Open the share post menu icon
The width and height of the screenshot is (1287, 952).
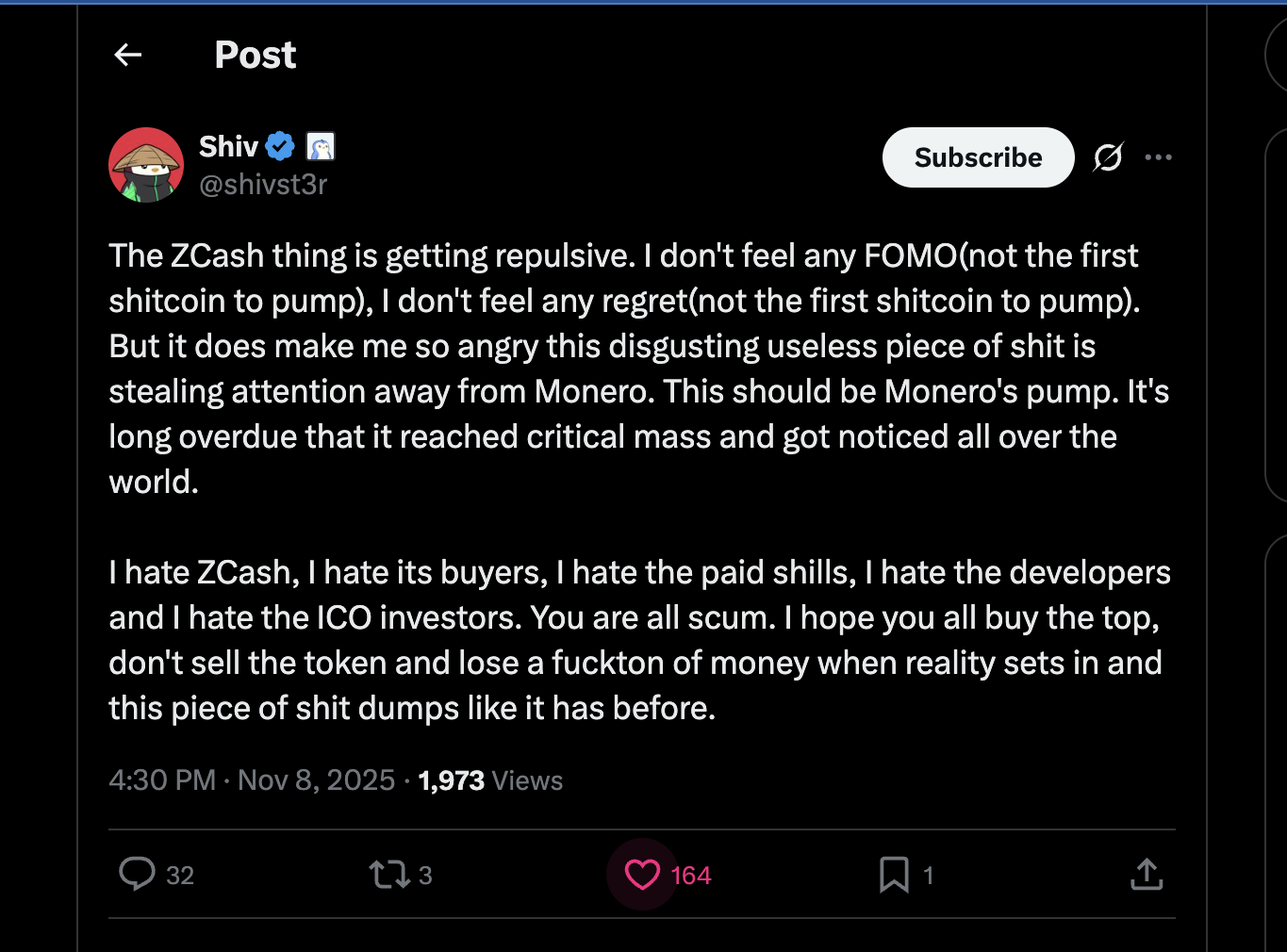[1147, 875]
